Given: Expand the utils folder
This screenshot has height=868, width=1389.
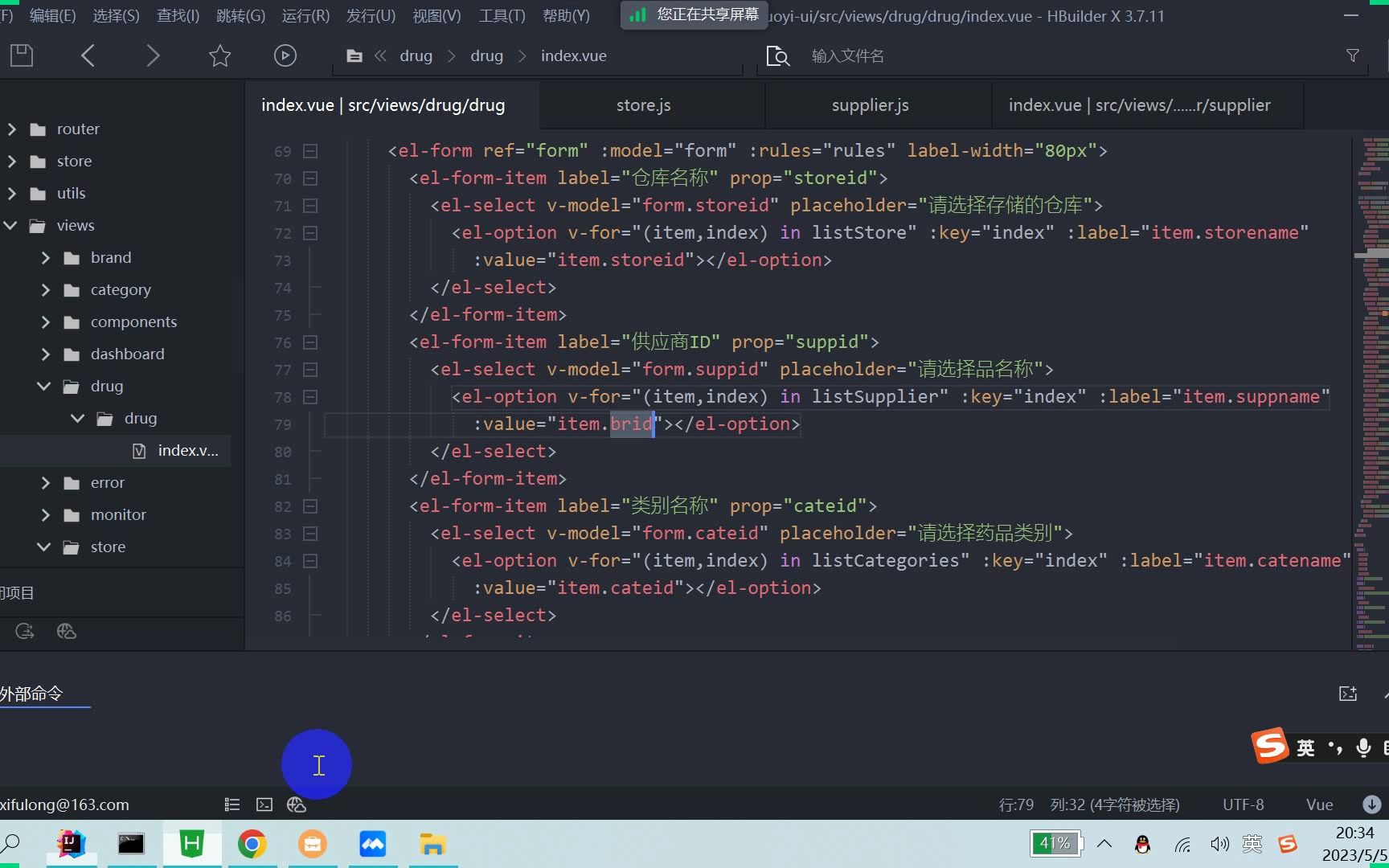Looking at the screenshot, I should point(12,193).
